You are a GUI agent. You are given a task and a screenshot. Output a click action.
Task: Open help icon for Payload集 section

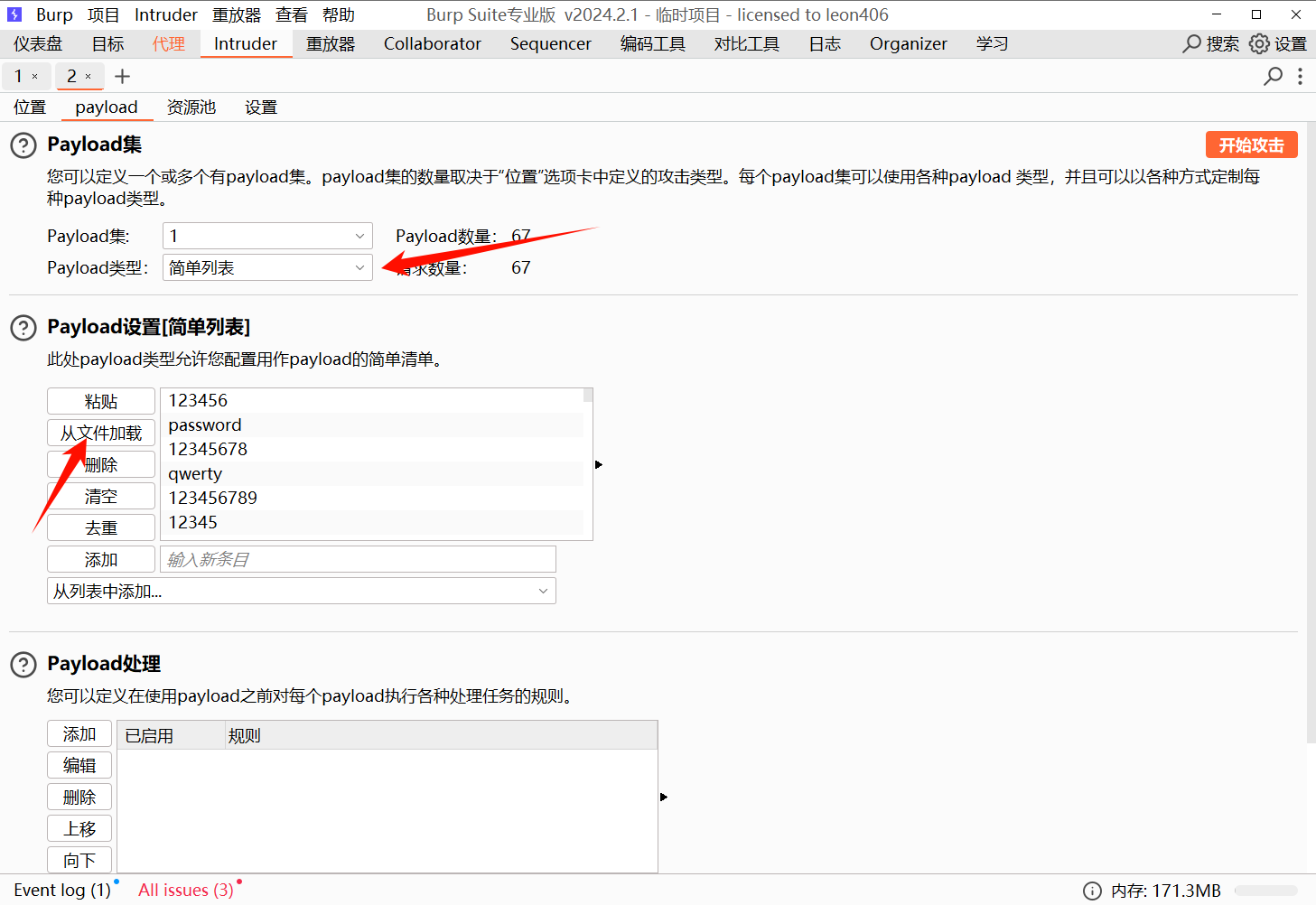tap(23, 145)
